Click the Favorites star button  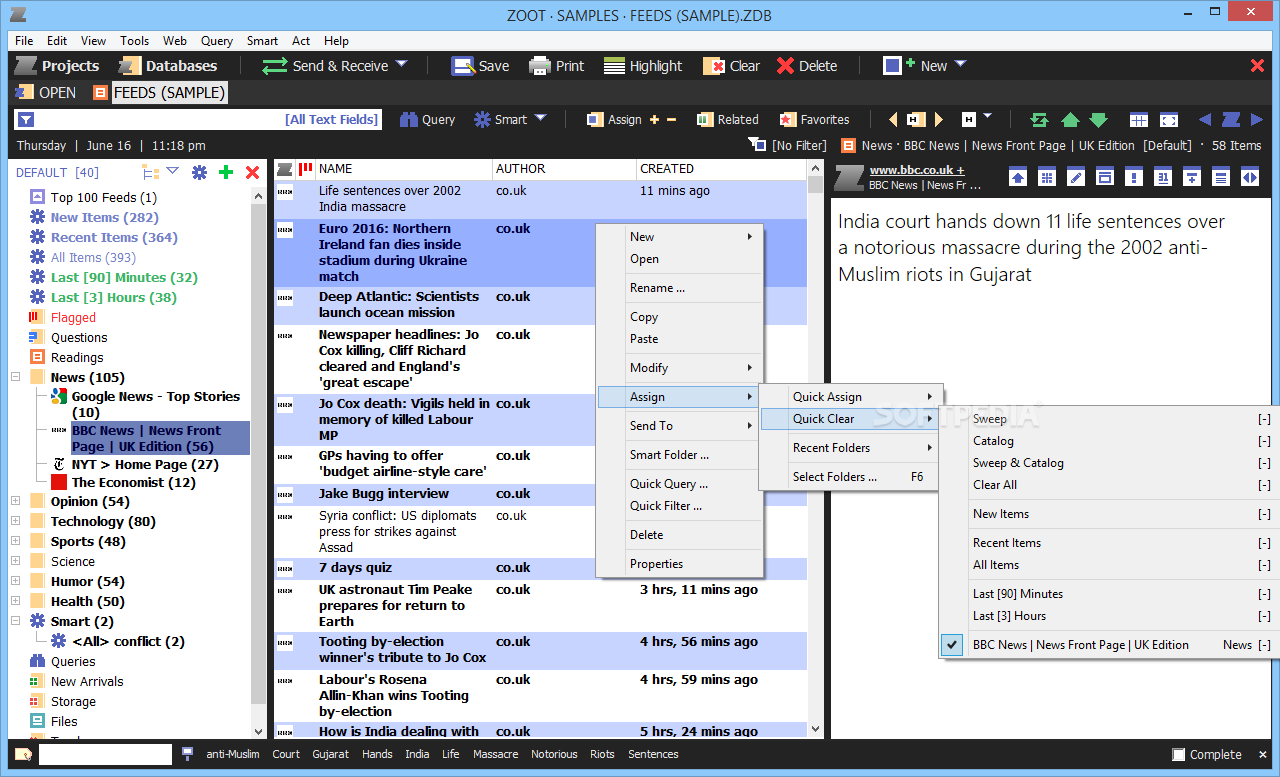(x=814, y=120)
